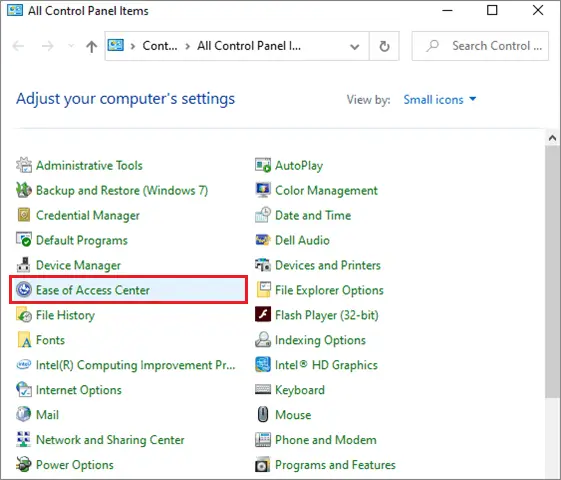Click the Dell Audio icon
Viewport: 561px width, 480px height.
tap(263, 240)
